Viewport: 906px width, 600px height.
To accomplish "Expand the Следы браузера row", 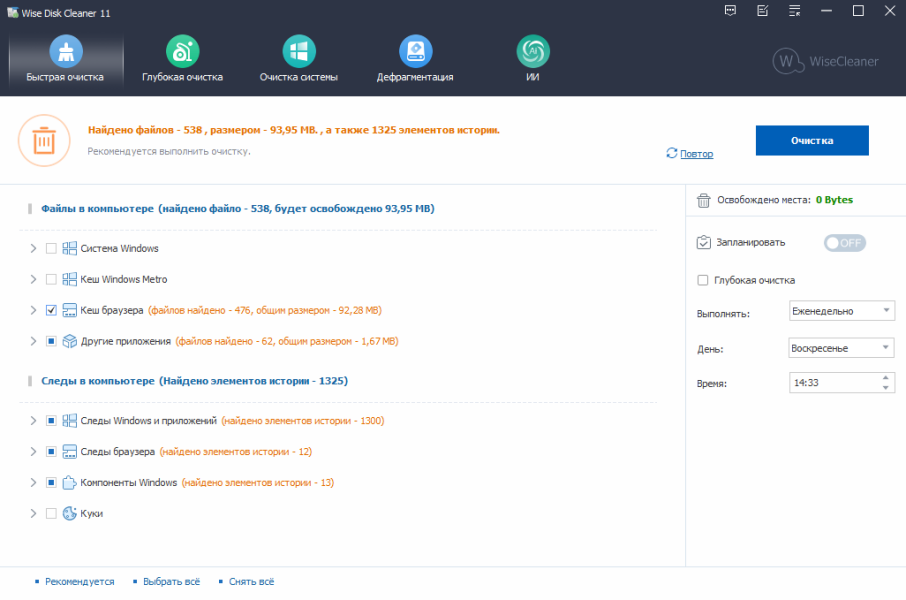I will (33, 451).
